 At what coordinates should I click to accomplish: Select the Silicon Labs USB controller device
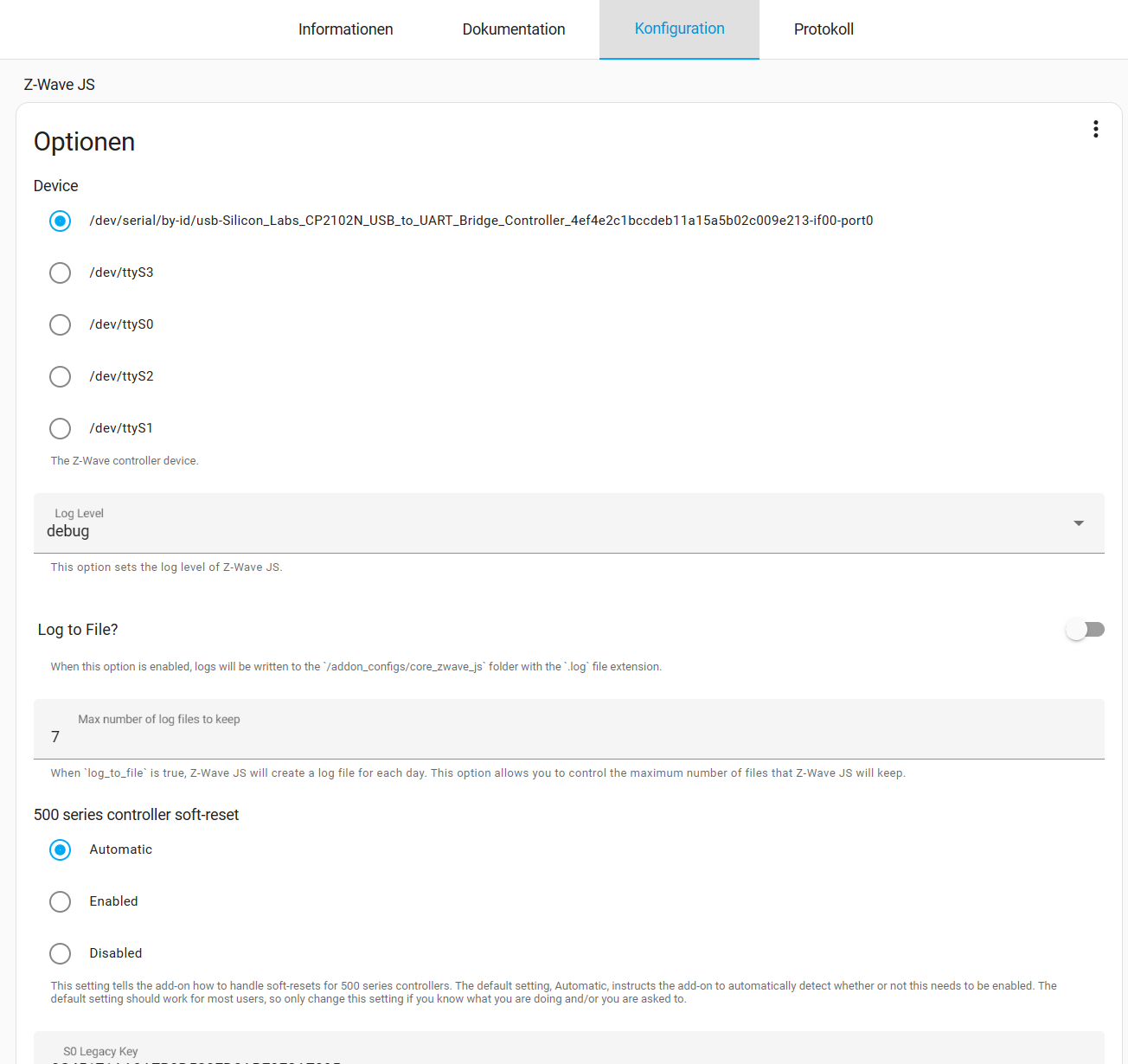[60, 221]
